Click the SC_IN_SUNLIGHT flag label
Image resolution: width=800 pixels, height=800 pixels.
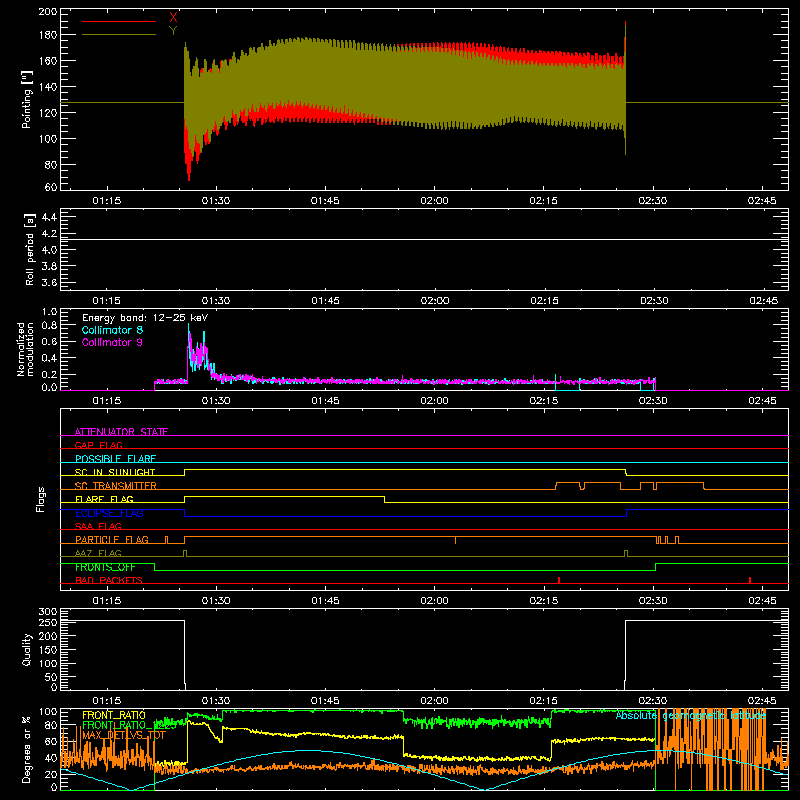coord(115,472)
